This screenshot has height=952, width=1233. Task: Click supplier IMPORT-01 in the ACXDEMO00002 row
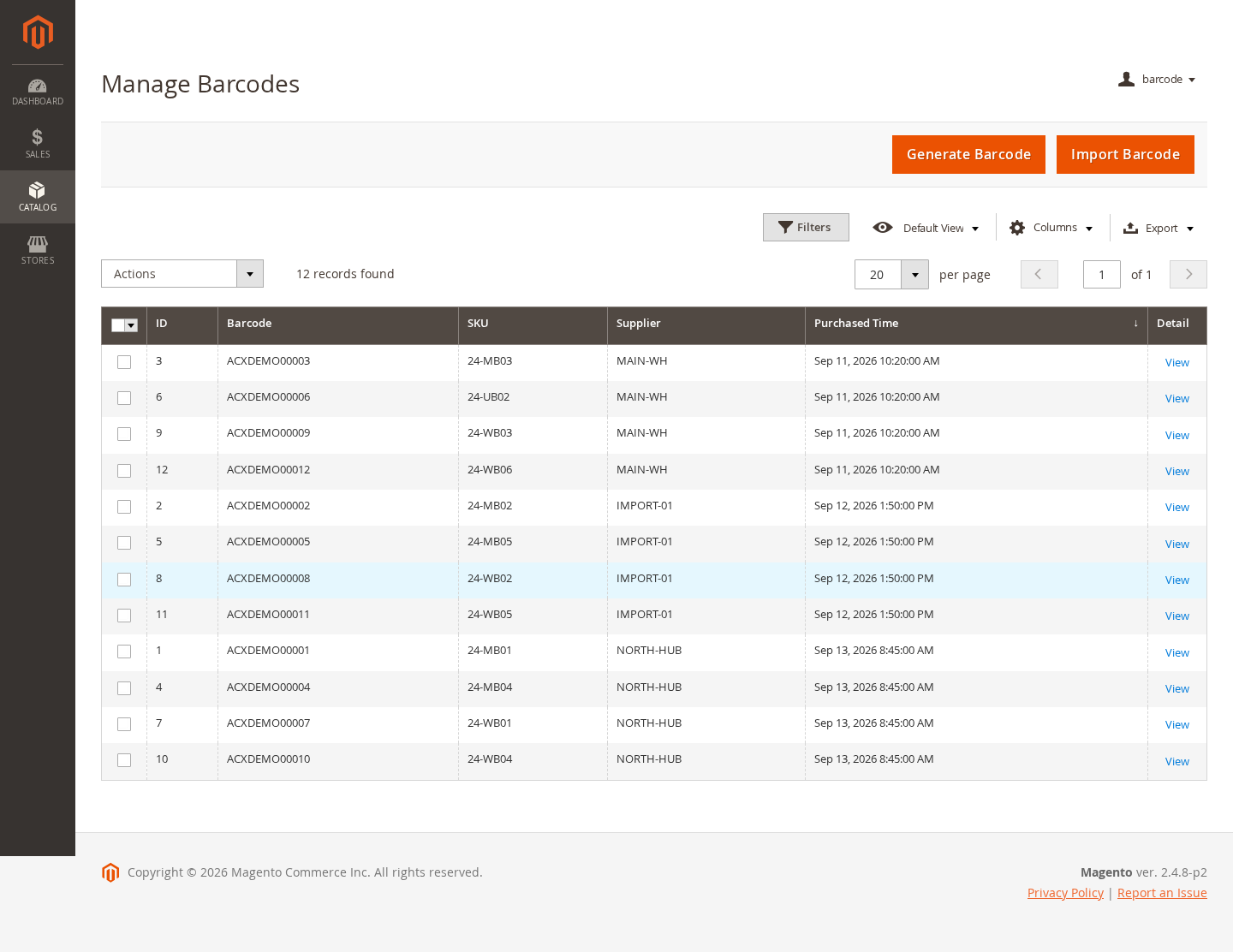click(x=645, y=506)
